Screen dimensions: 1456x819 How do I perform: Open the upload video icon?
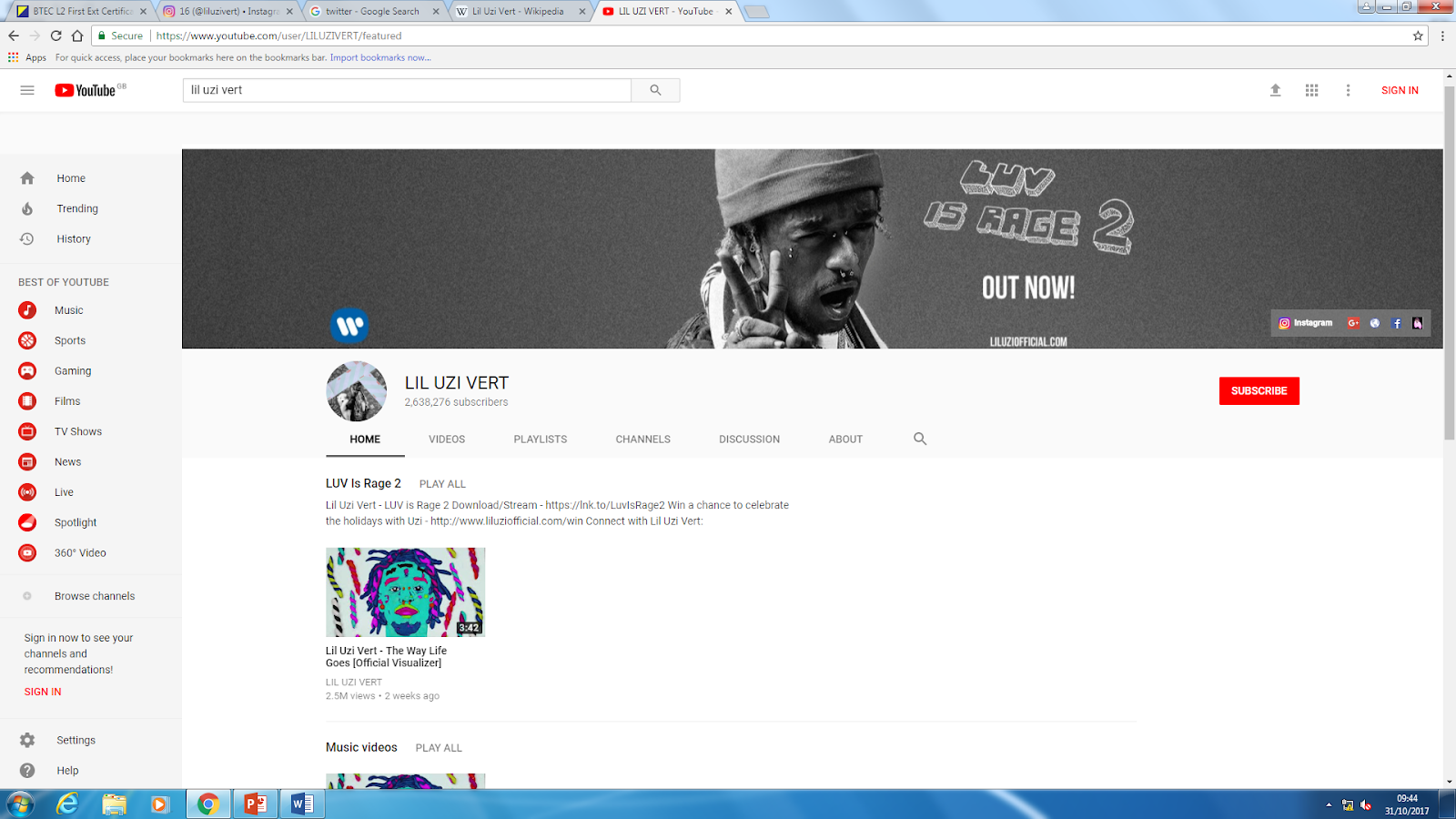pyautogui.click(x=1275, y=90)
